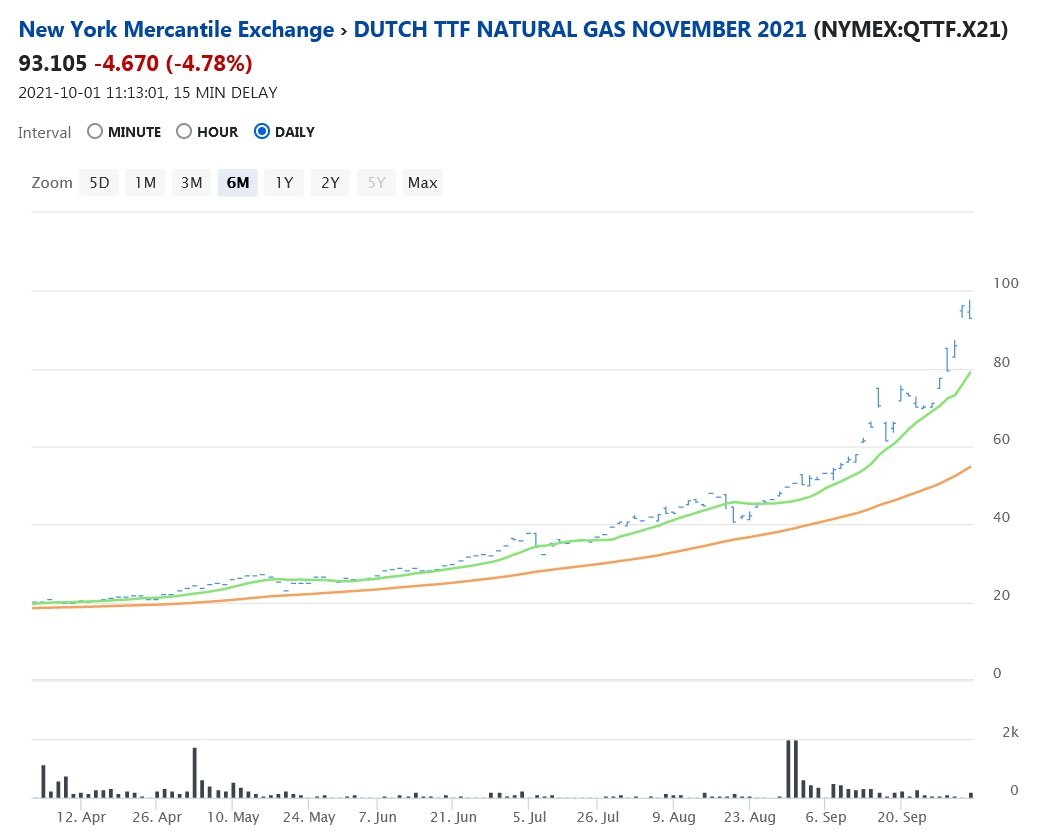Image resolution: width=1037 pixels, height=834 pixels.
Task: Open the New York Mercantile Exchange link
Action: coord(177,30)
